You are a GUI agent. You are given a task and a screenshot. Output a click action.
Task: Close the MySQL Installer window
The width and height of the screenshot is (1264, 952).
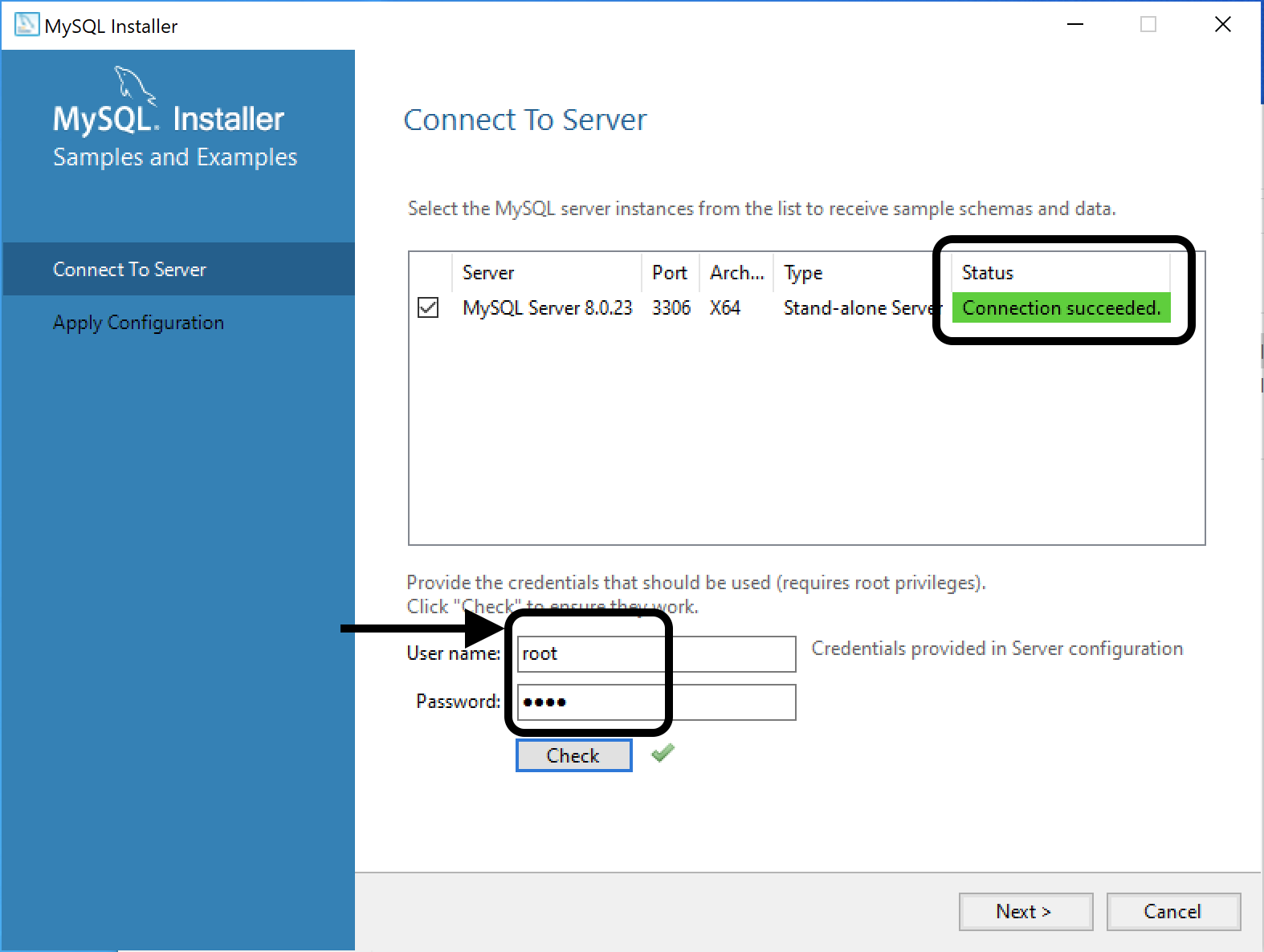pos(1223,25)
